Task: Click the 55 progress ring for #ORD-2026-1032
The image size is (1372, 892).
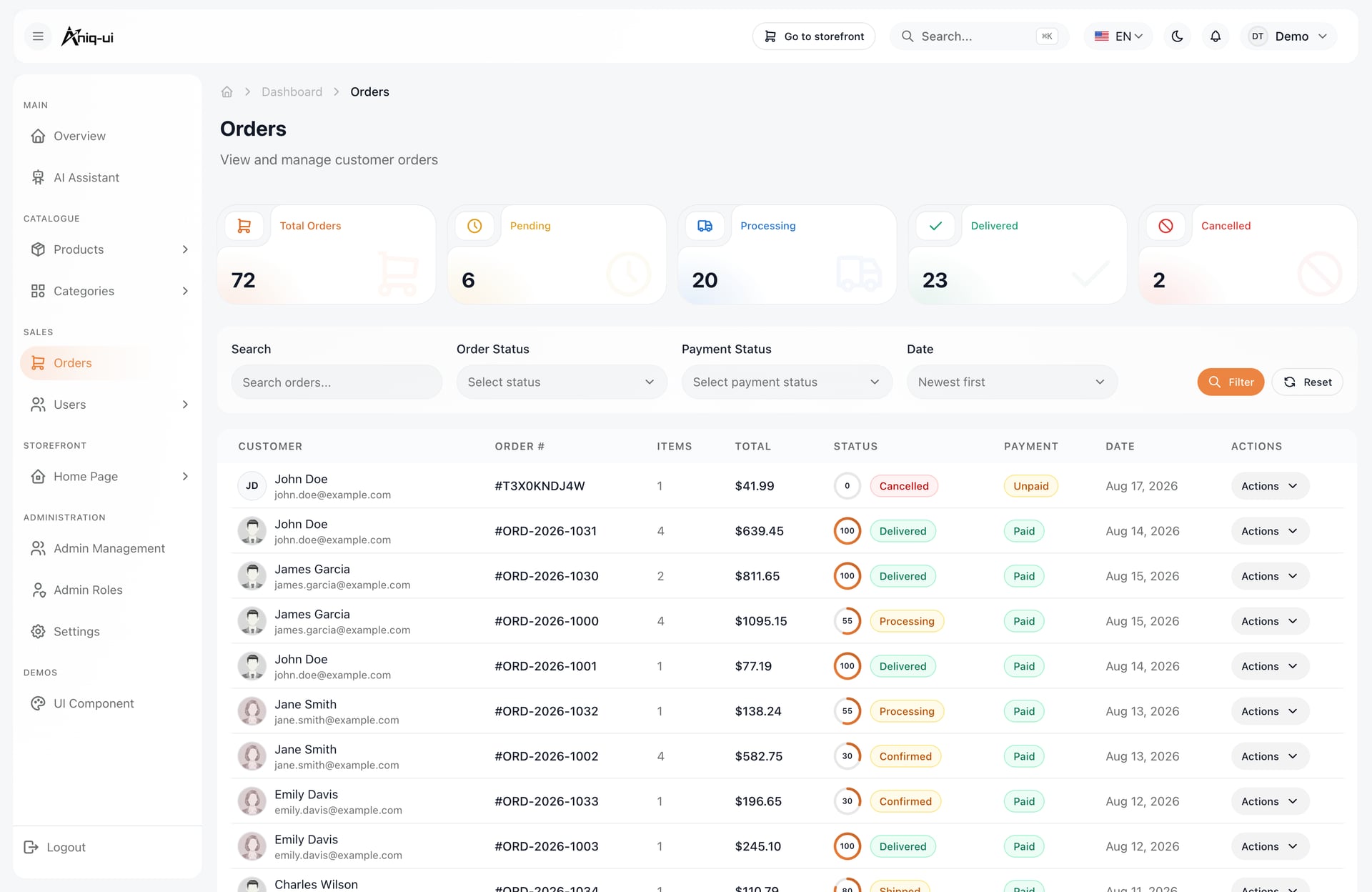Action: 847,711
